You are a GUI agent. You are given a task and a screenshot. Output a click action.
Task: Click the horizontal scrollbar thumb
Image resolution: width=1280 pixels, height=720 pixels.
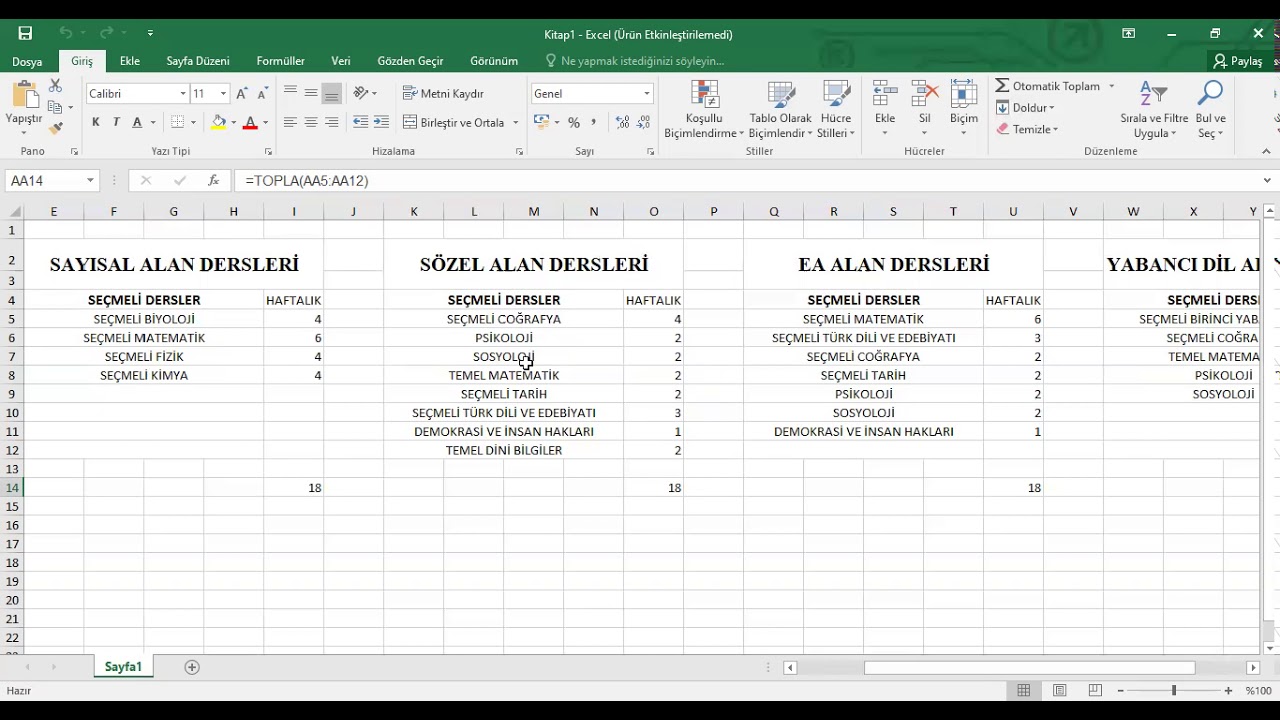click(1029, 667)
